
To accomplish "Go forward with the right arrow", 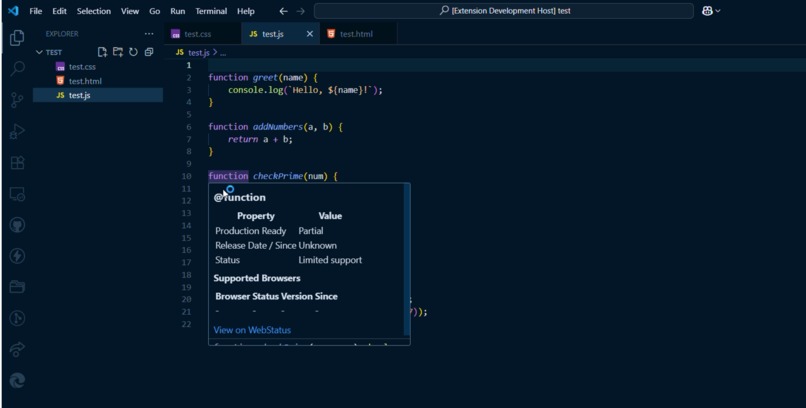I will 301,11.
